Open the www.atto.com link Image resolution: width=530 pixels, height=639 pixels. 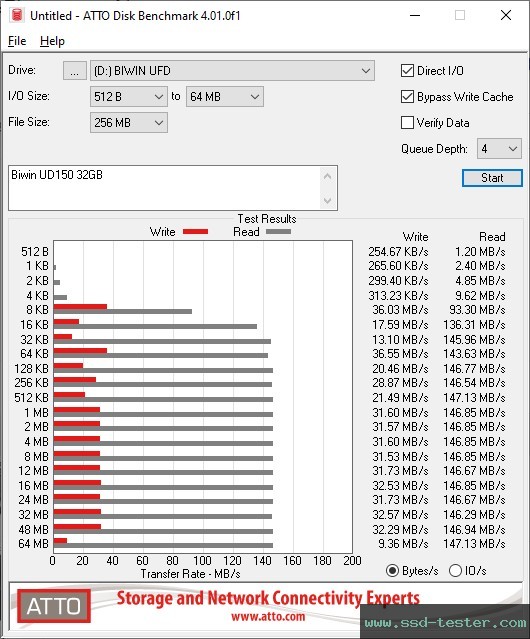[268, 617]
